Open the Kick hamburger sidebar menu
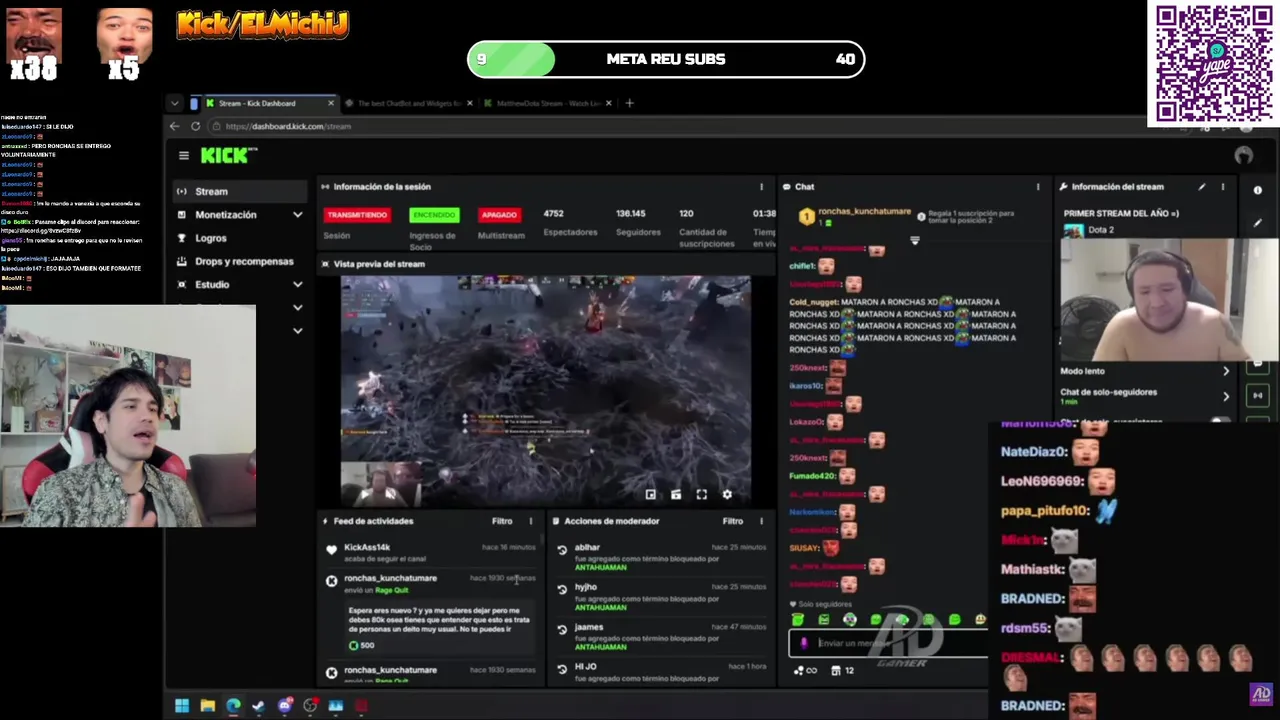The width and height of the screenshot is (1280, 720). (x=184, y=155)
